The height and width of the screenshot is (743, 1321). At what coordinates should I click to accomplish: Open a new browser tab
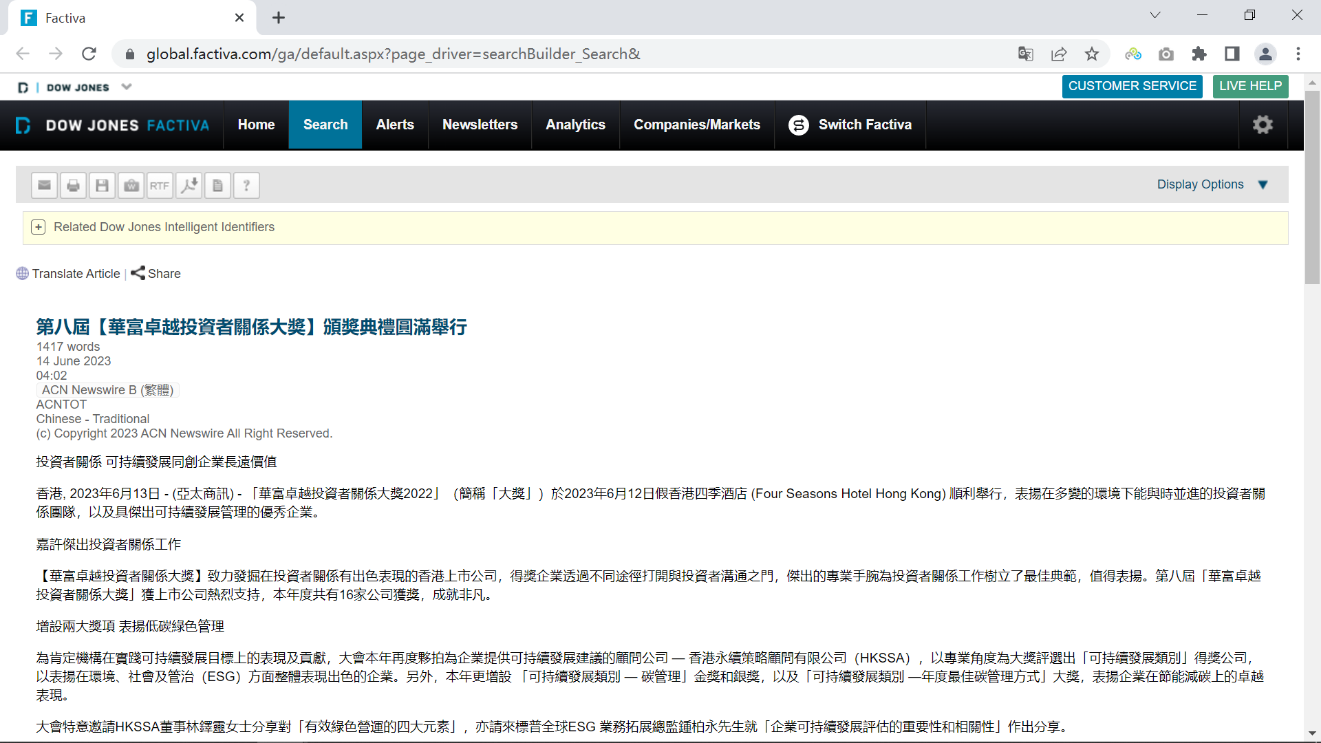278,17
